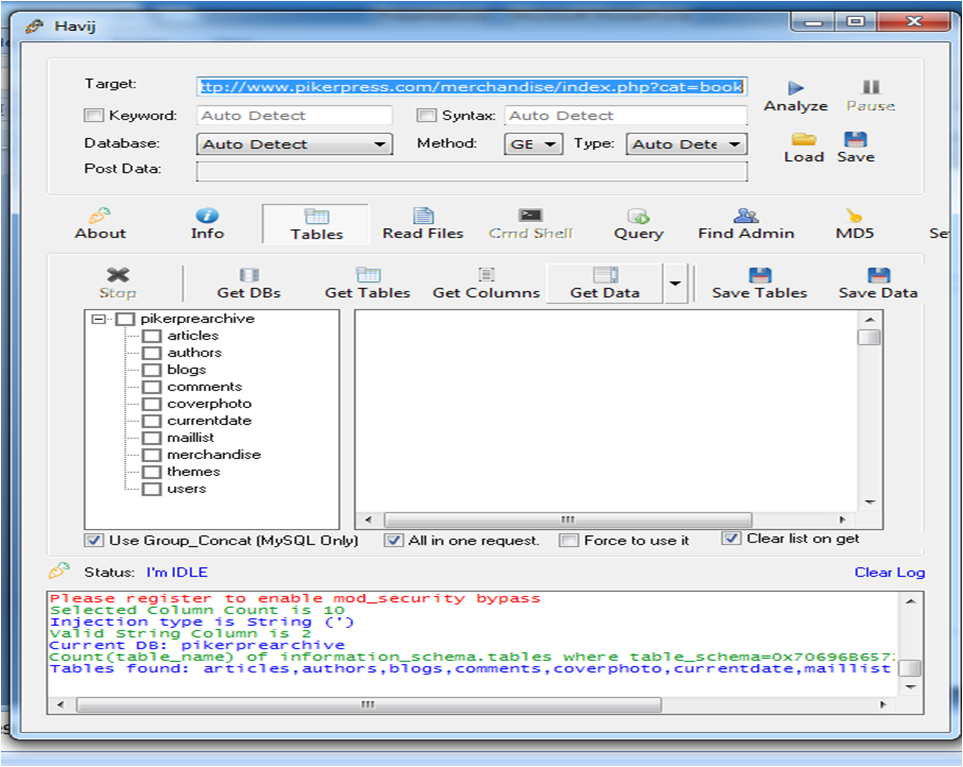Click the Clear Log link
The width and height of the screenshot is (963, 767).
click(889, 572)
